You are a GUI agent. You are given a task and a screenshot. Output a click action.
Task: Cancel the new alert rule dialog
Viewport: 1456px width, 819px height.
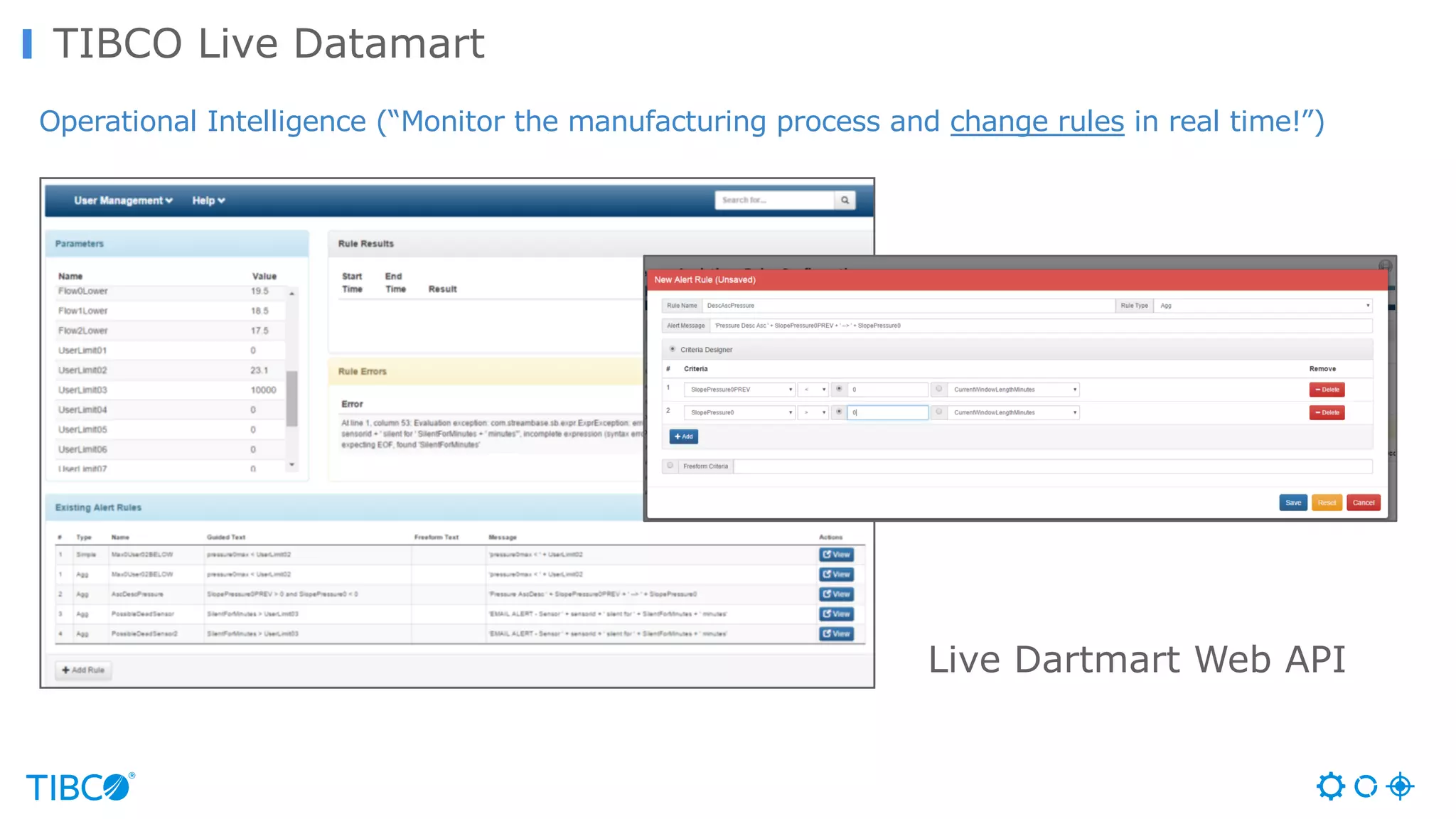[1364, 503]
